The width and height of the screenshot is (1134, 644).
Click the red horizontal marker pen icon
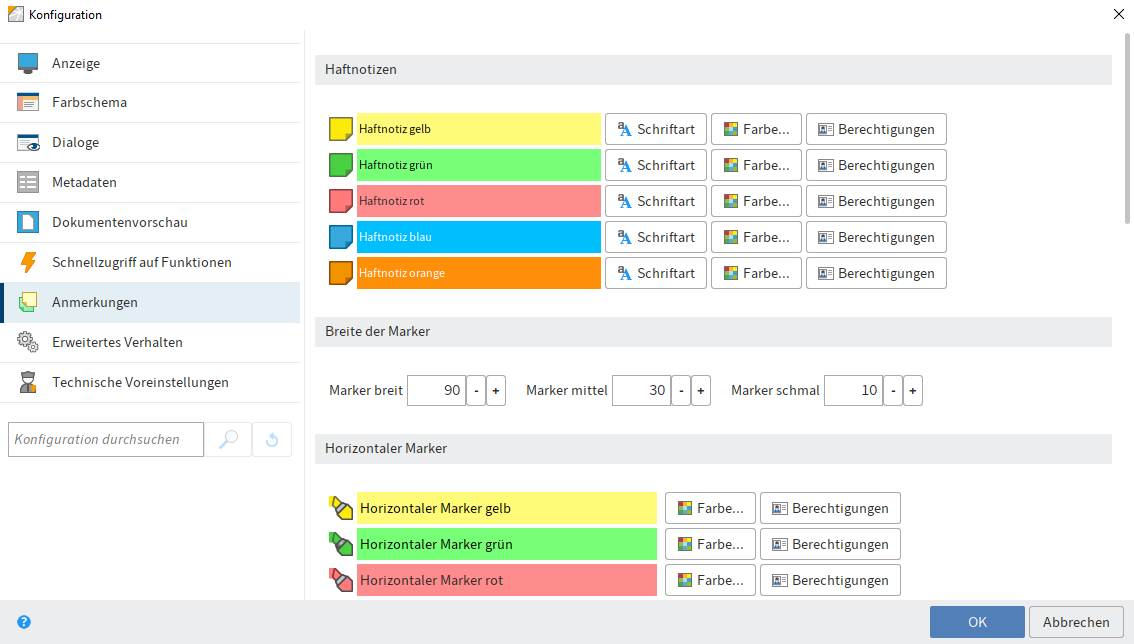click(x=341, y=580)
